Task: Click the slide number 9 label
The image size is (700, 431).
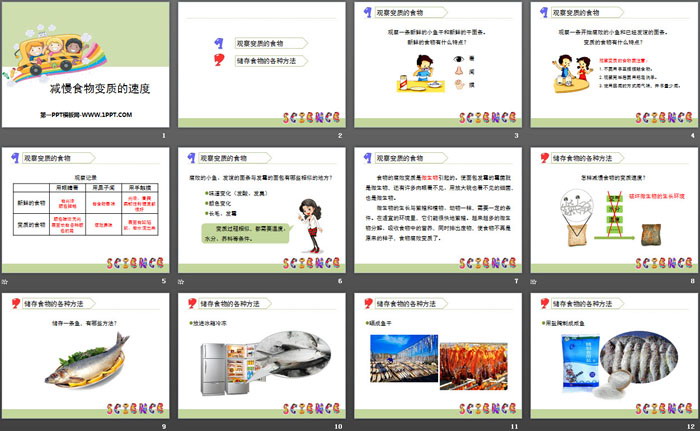Action: coord(164,427)
